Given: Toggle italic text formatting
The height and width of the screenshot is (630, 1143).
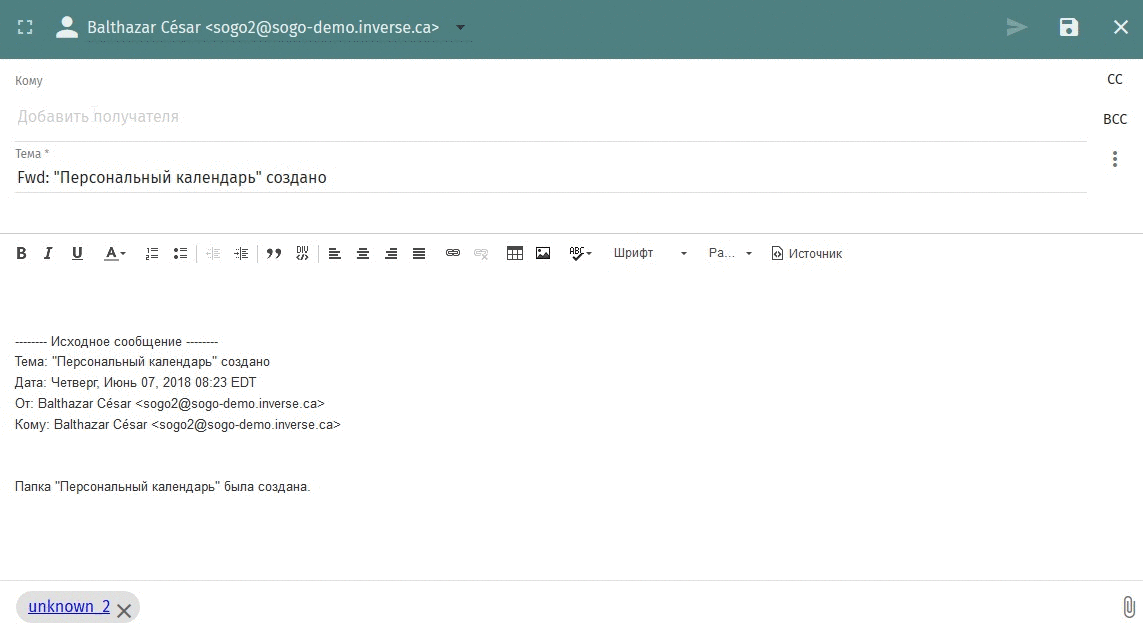Looking at the screenshot, I should coord(48,254).
